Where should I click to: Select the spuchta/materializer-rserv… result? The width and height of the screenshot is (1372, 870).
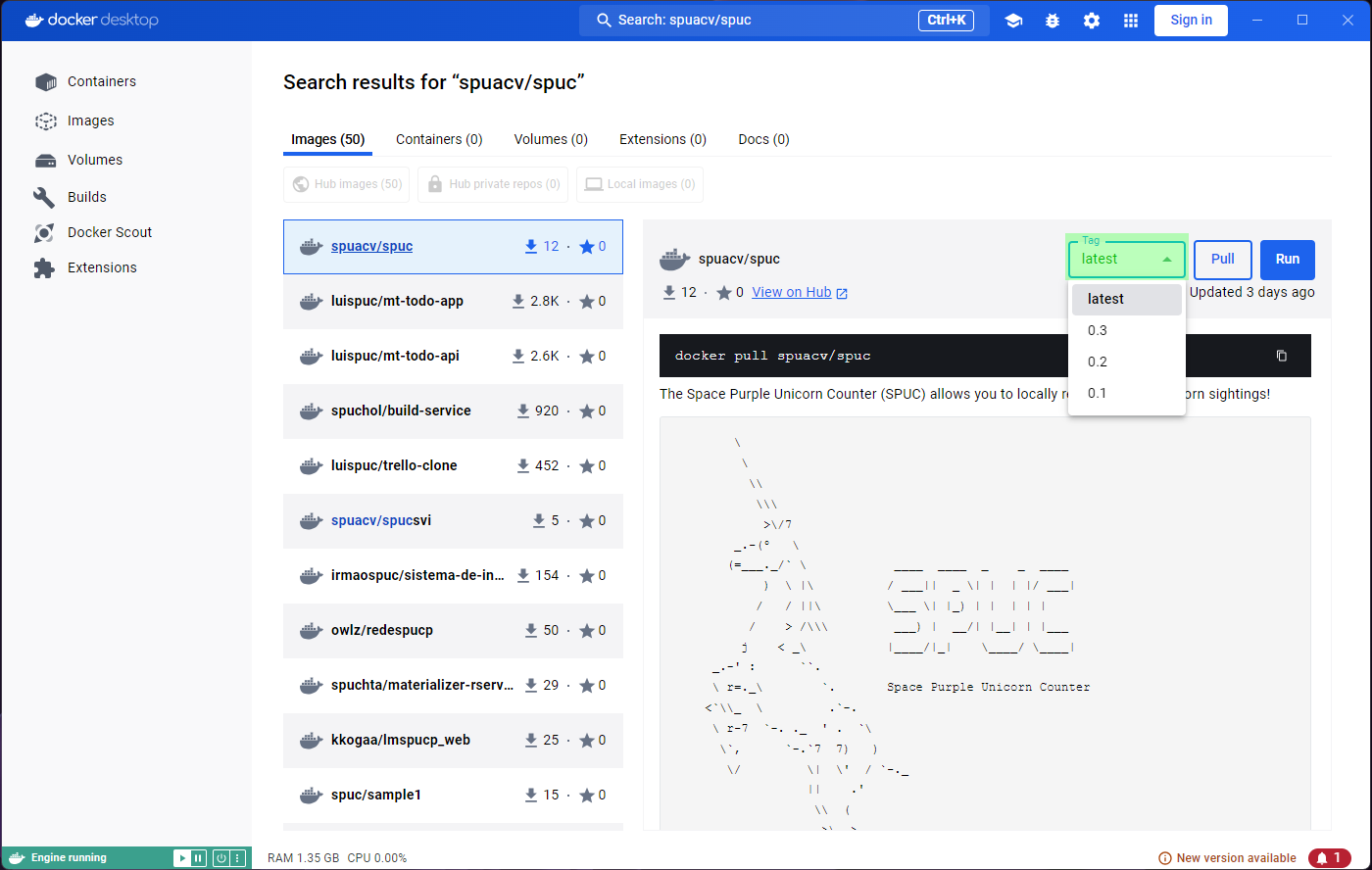453,685
